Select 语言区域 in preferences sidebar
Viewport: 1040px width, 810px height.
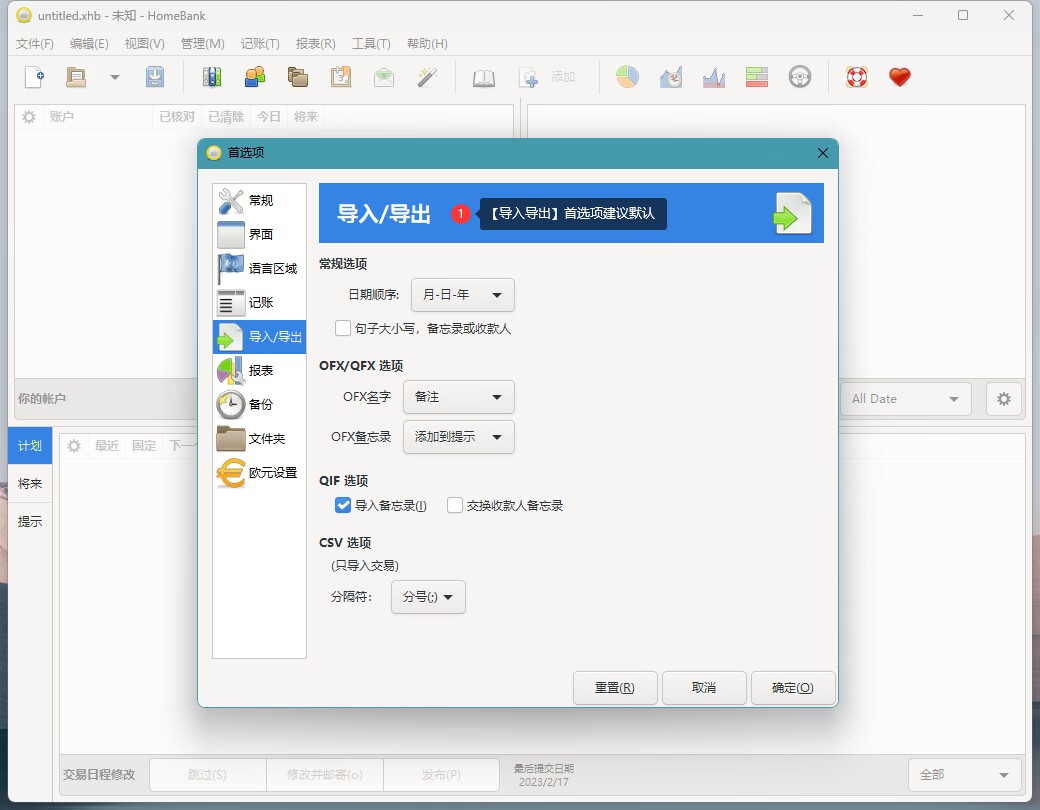[x=259, y=269]
